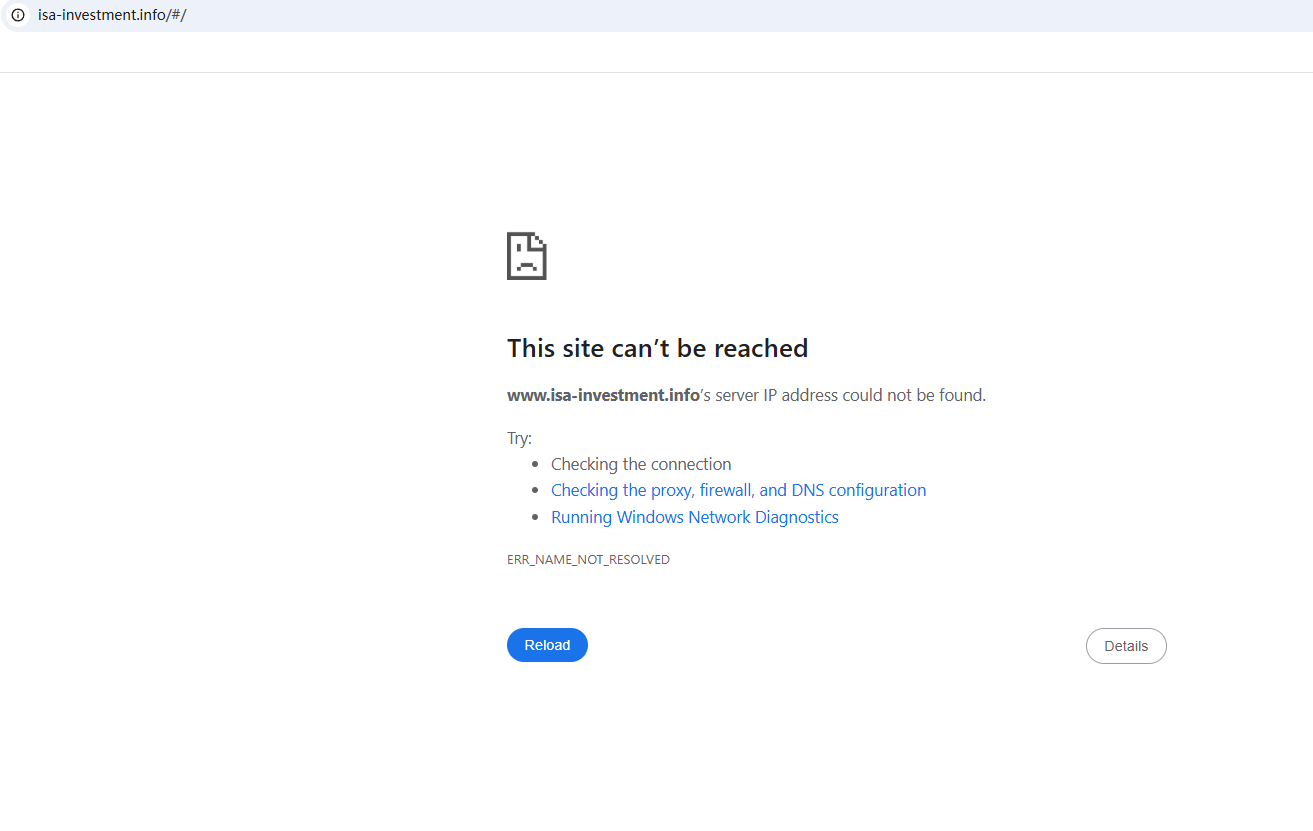Click the blank bar beneath the address bar

pos(656,52)
